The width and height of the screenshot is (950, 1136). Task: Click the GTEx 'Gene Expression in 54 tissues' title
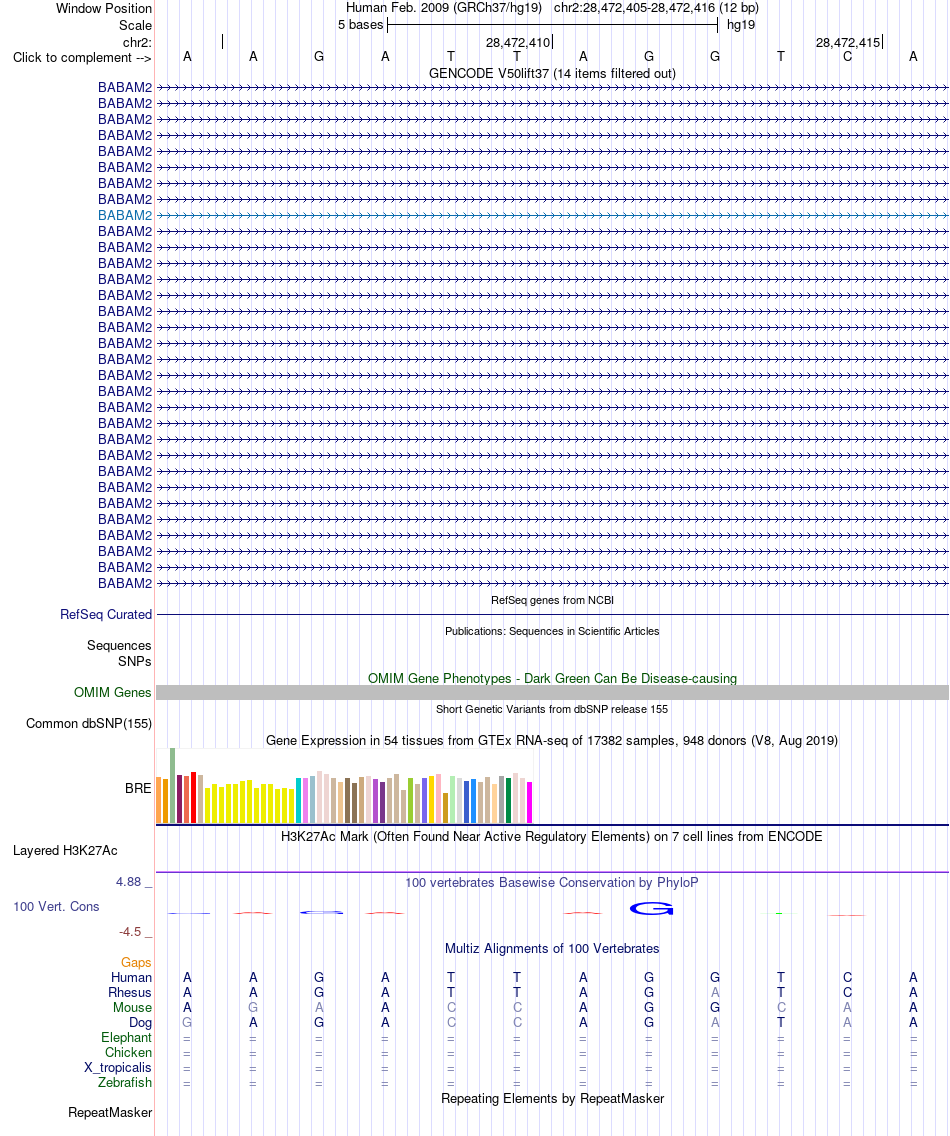pyautogui.click(x=552, y=740)
